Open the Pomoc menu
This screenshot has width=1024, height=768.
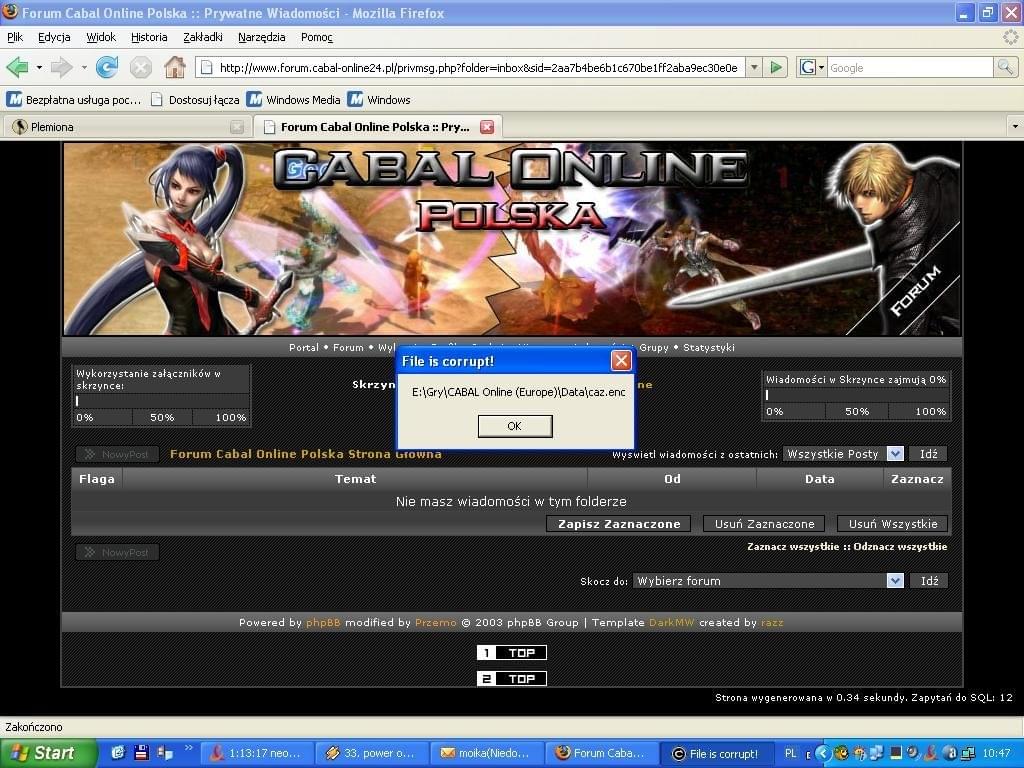pos(317,37)
